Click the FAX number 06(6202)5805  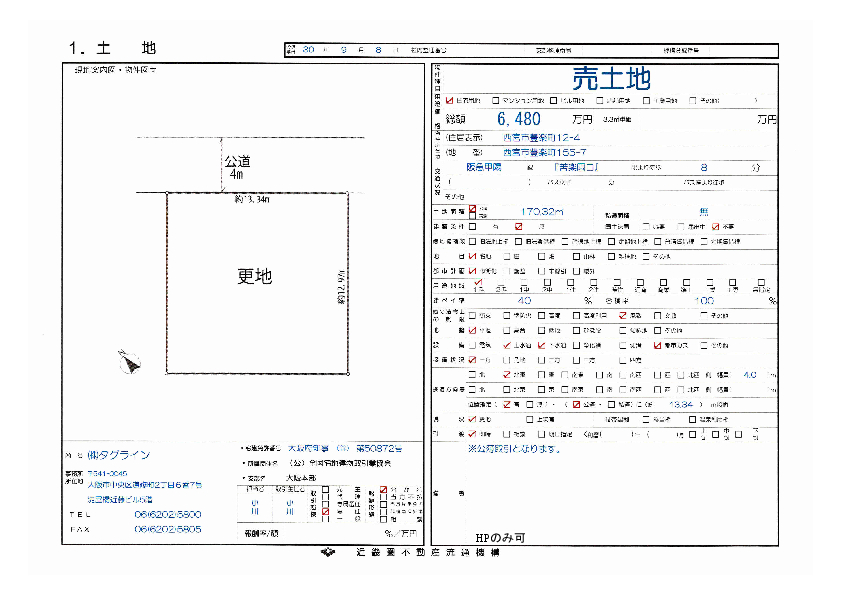[x=168, y=529]
